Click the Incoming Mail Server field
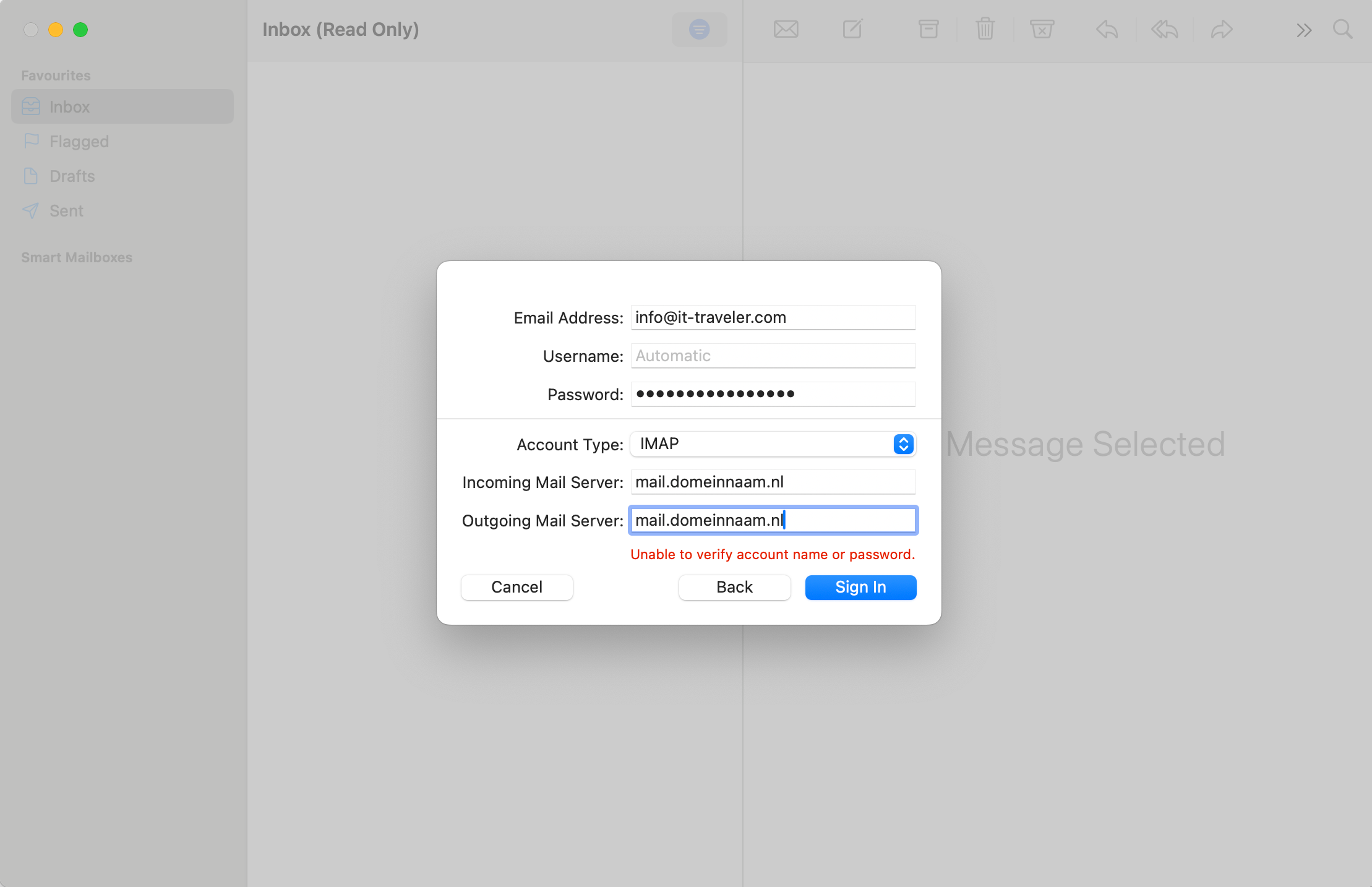 coord(773,482)
